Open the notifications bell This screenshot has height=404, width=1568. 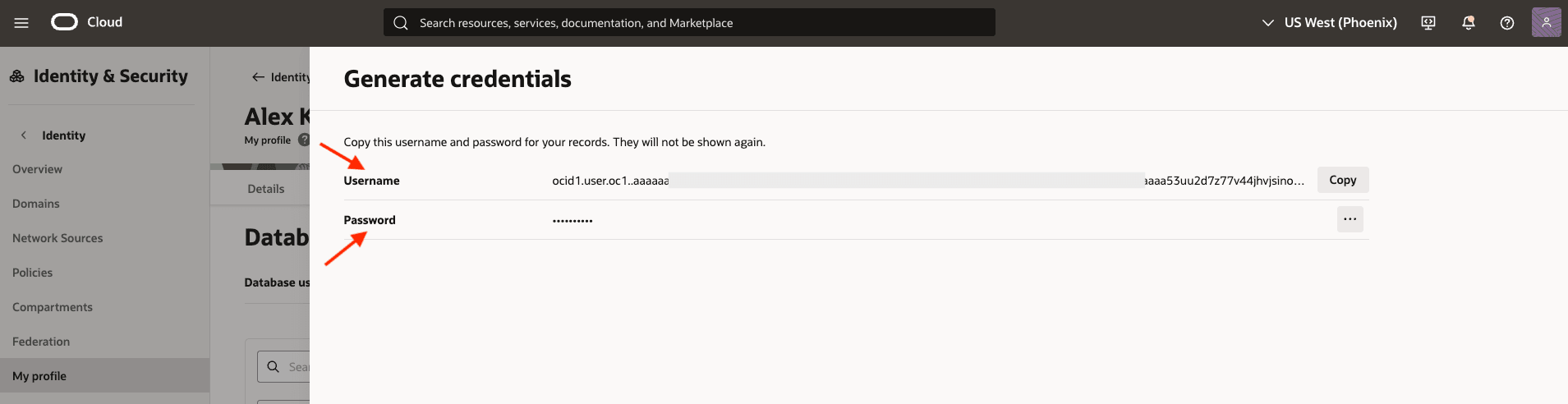pos(1468,23)
